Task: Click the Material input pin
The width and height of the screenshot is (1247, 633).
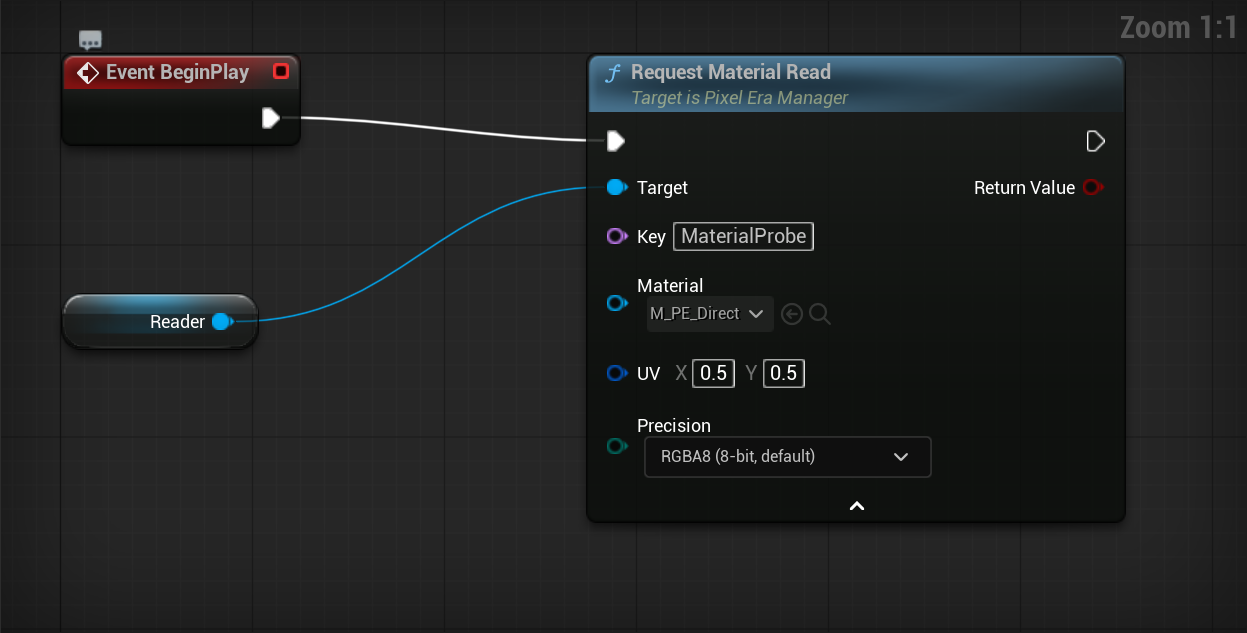Action: [x=617, y=303]
